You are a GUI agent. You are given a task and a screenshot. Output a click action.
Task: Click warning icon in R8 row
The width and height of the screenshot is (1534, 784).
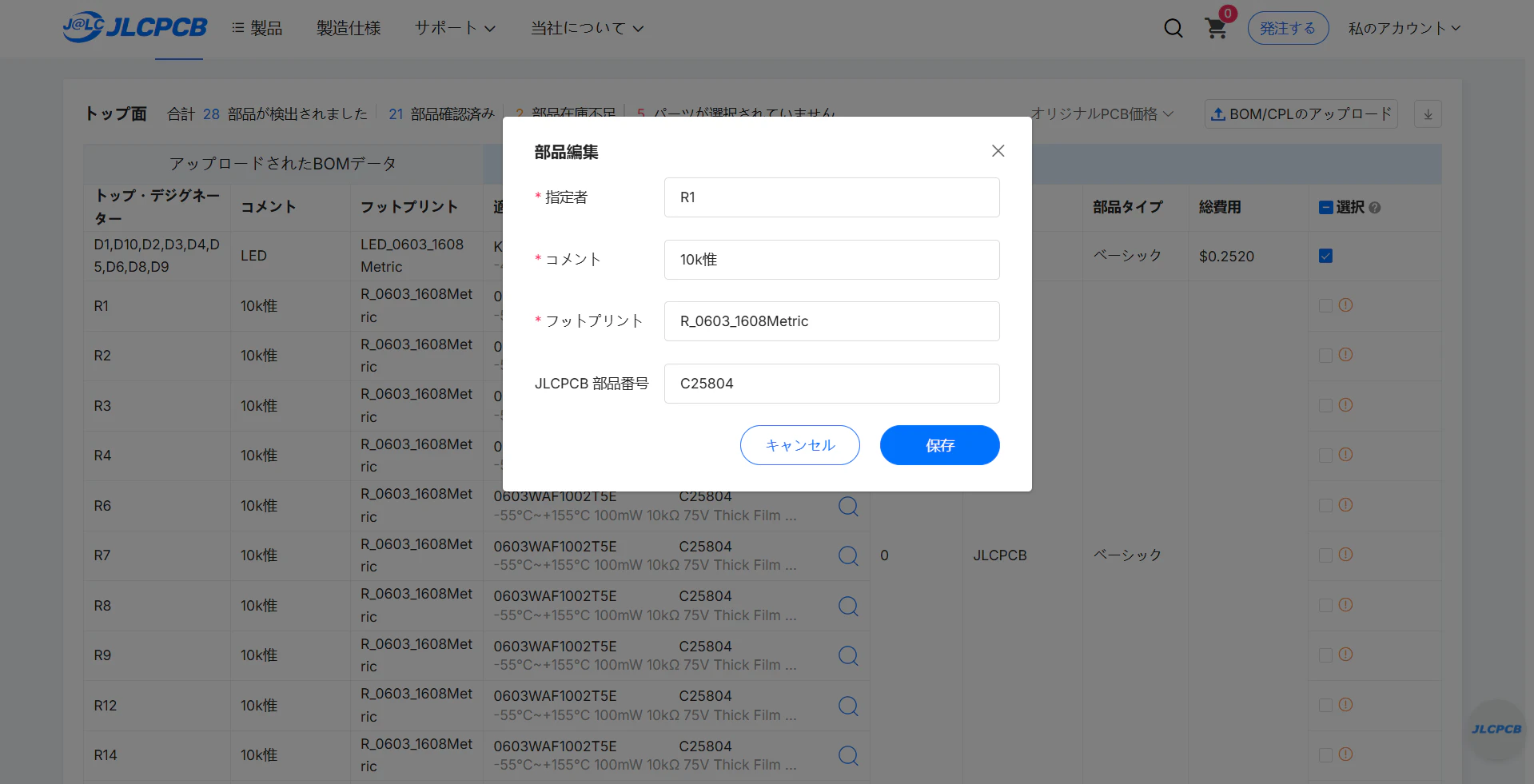pos(1345,605)
